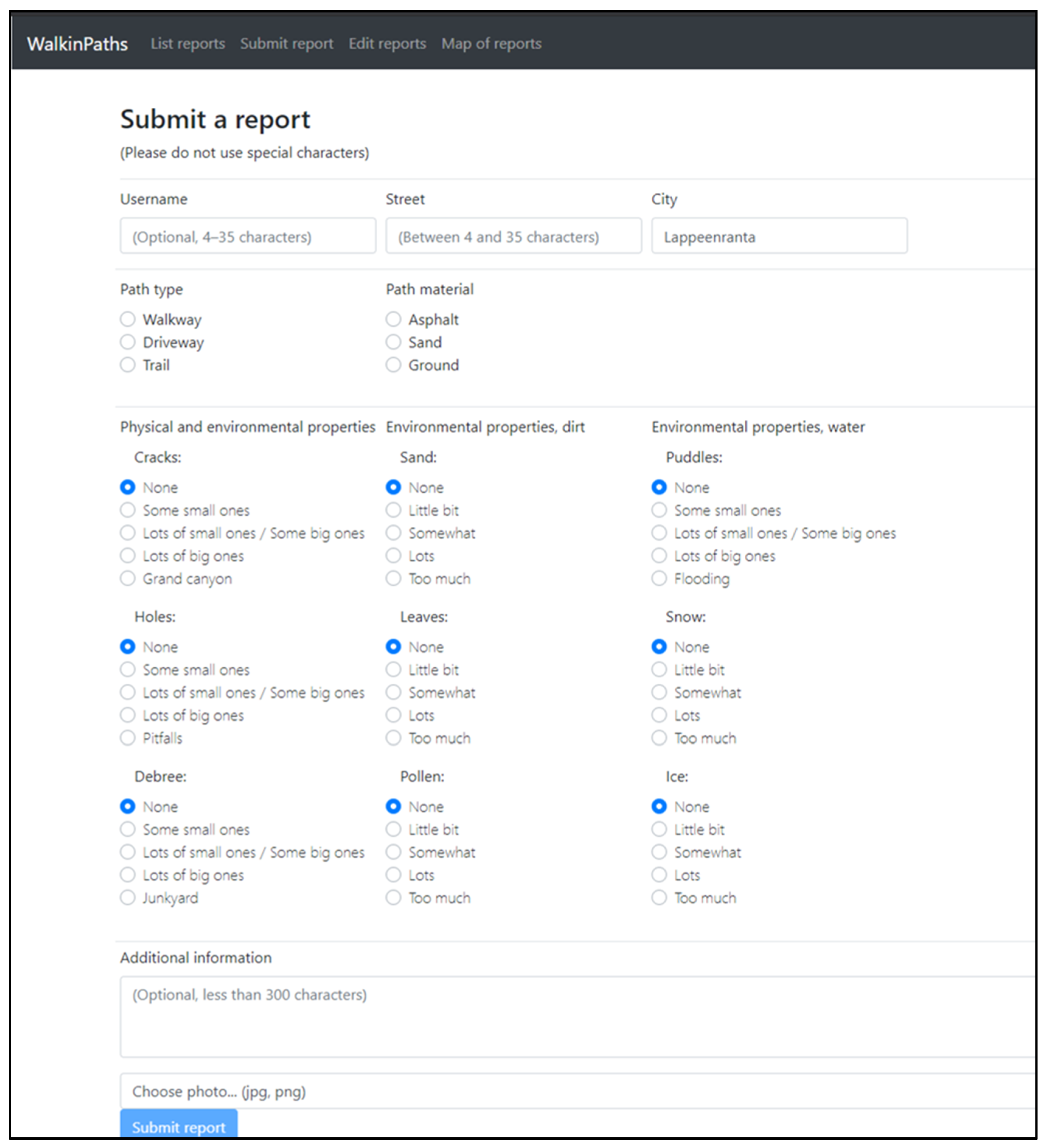This screenshot has width=1043, height=1148.
Task: Open the WalkinPaths home brand link
Action: tap(78, 44)
